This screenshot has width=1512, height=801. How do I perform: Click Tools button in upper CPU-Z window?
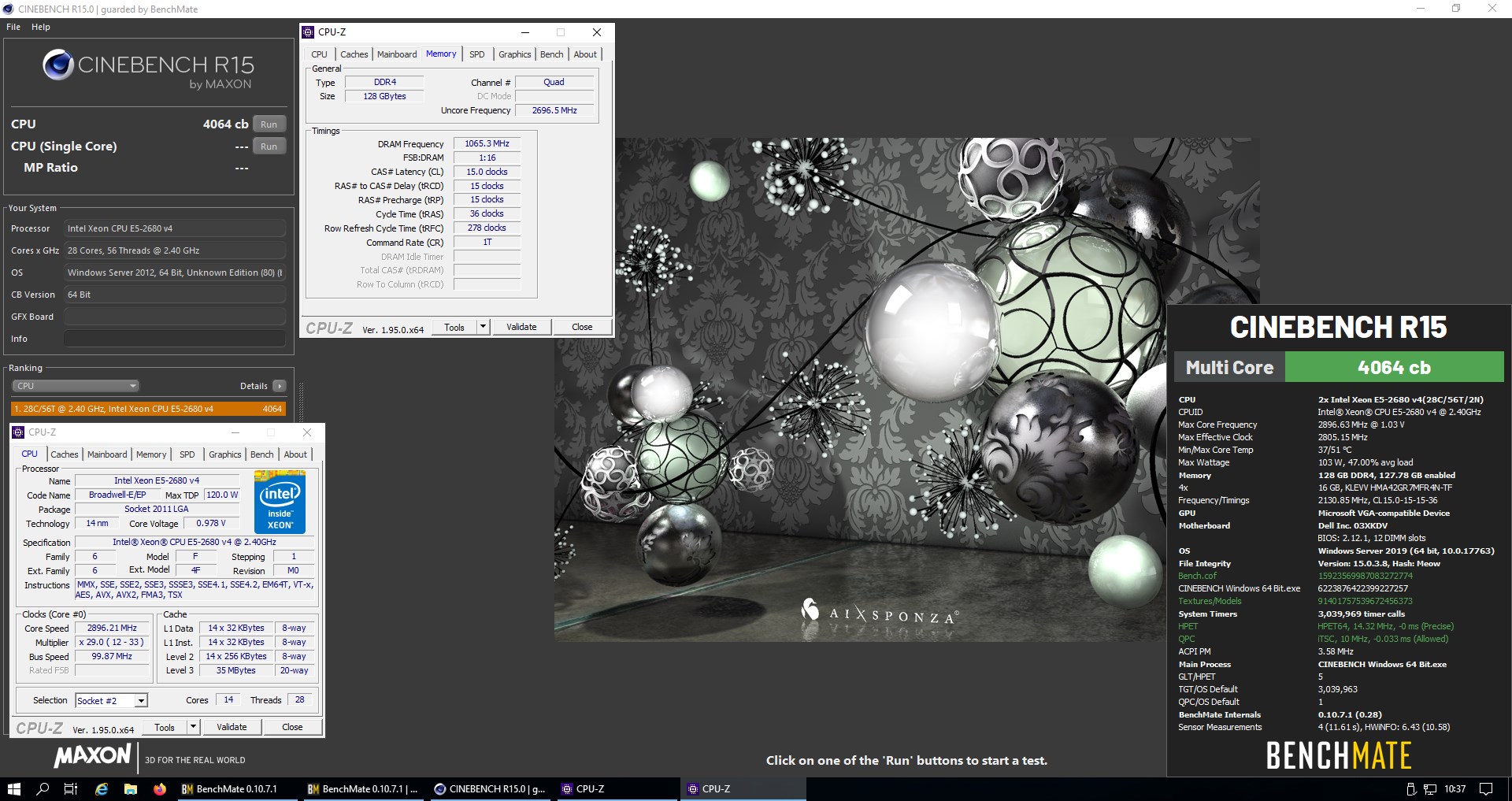(x=454, y=327)
